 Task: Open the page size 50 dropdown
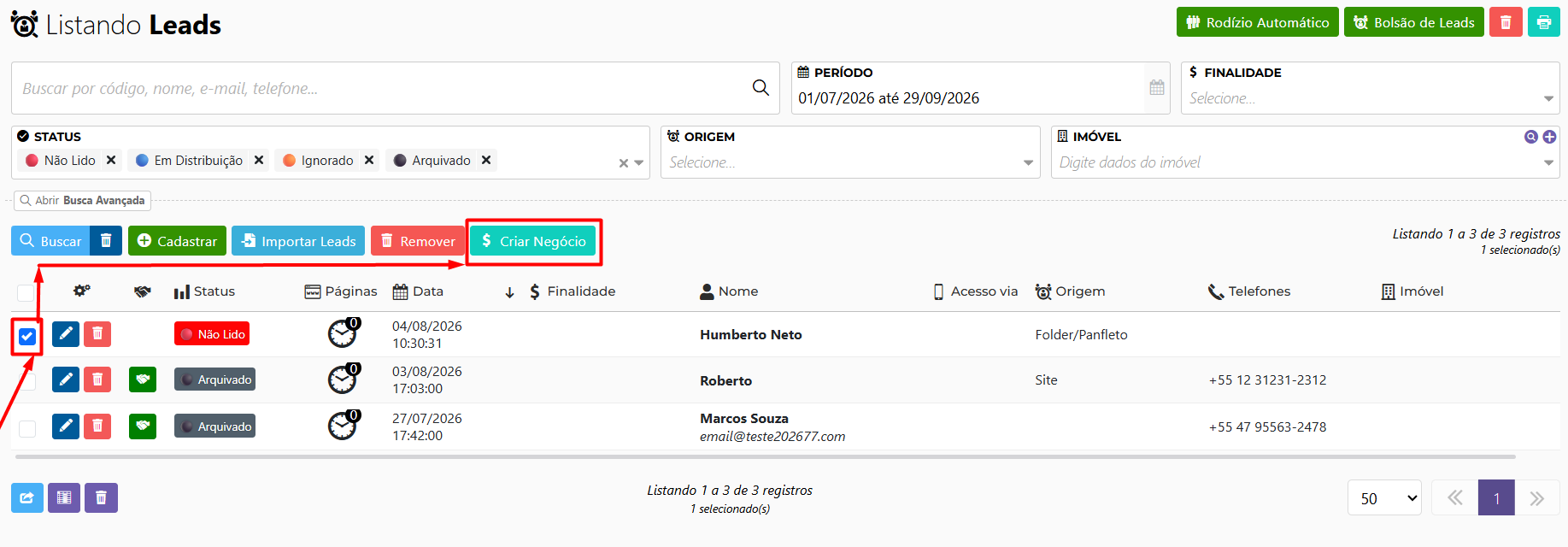click(x=1384, y=497)
